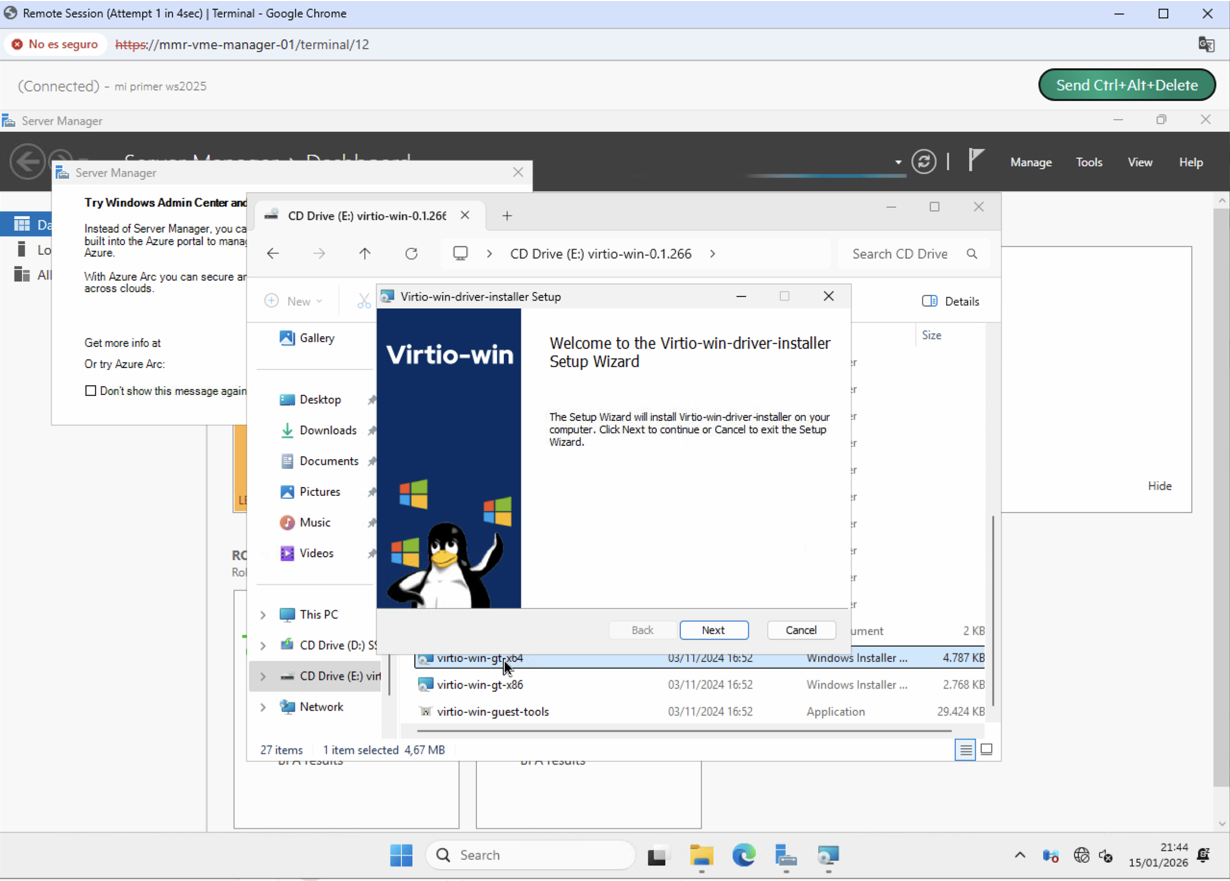Click the refresh icon in Server Manager header
Viewport: 1230px width, 881px height.
923,161
